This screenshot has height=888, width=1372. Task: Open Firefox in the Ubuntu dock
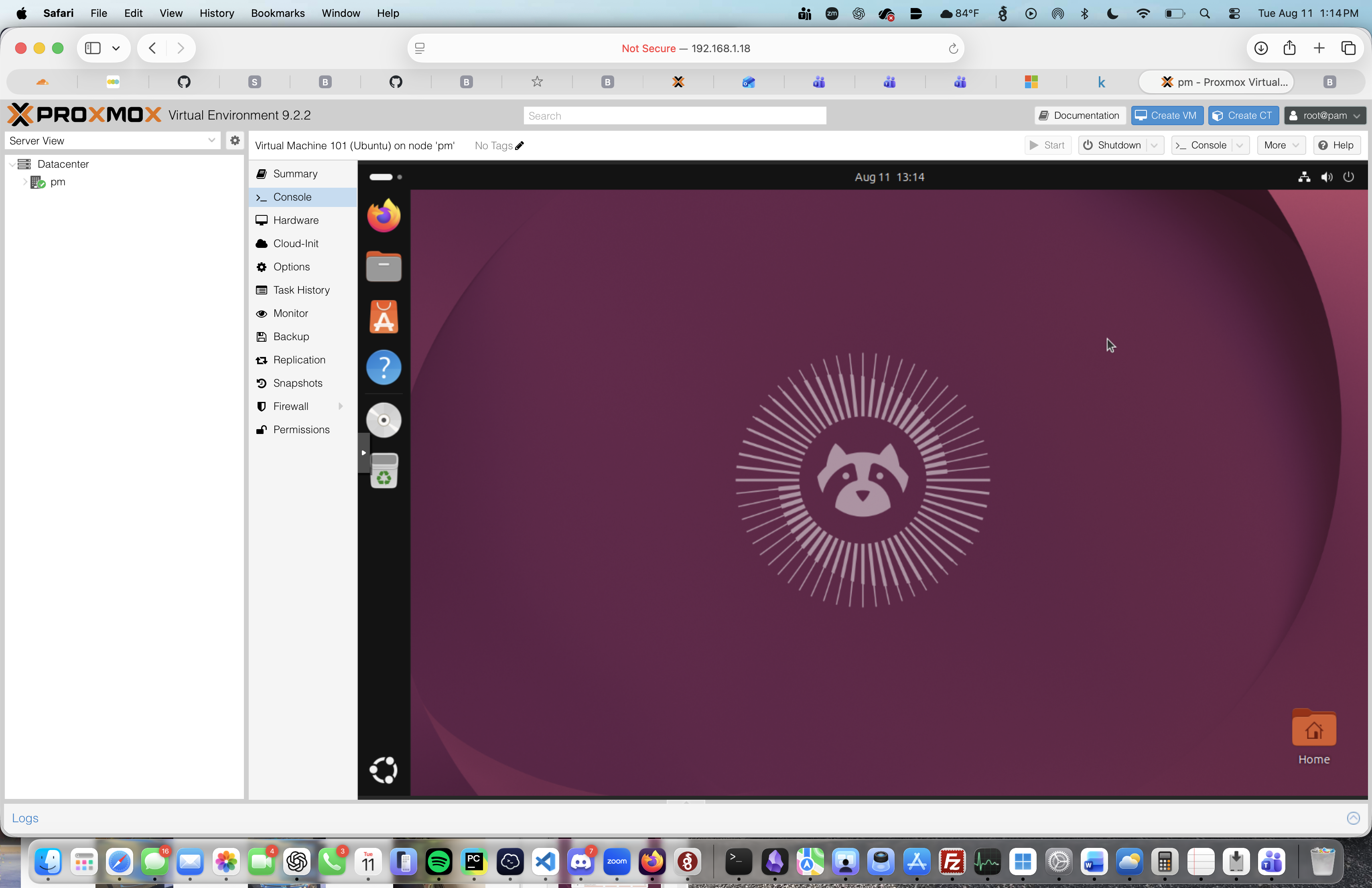pos(384,215)
